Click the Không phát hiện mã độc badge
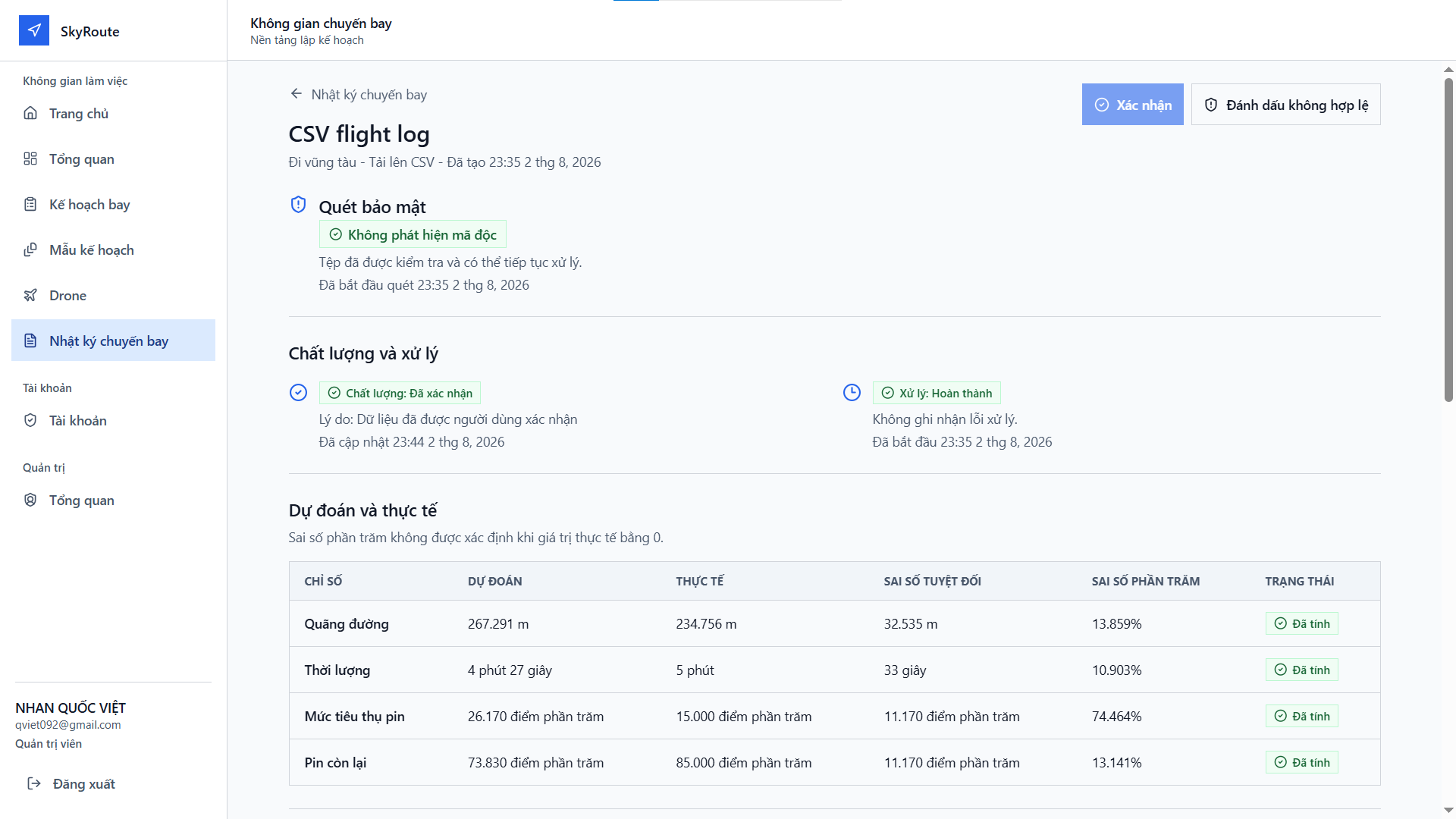 [x=413, y=234]
